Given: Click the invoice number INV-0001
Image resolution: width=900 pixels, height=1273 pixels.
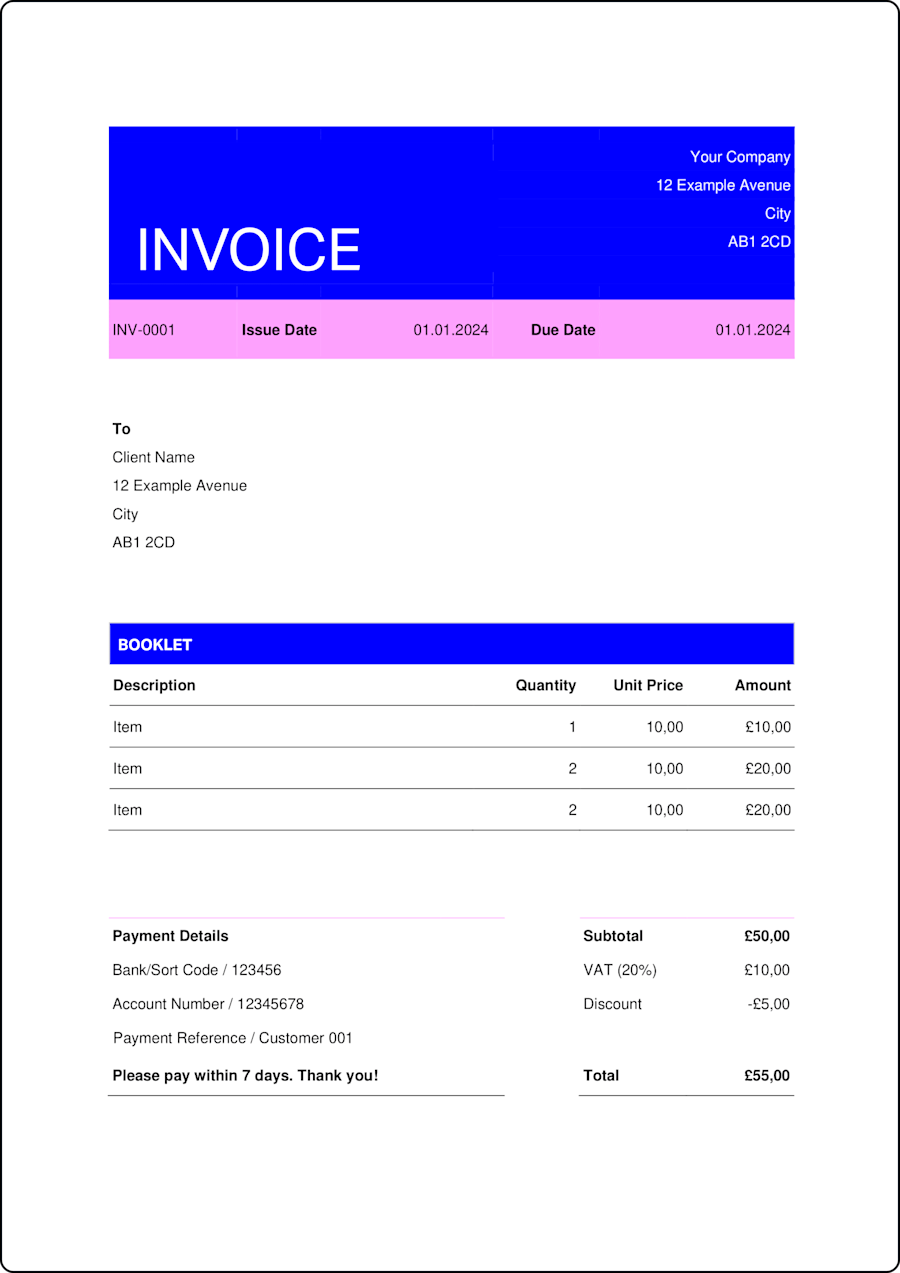Looking at the screenshot, I should tap(143, 329).
